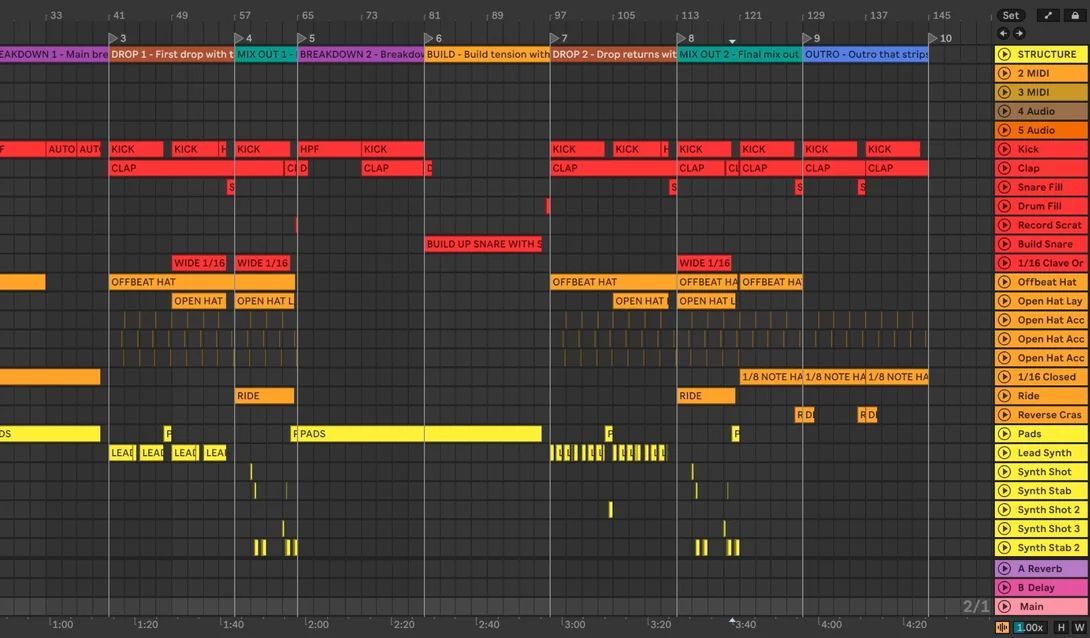
Task: Unfold the 3 MIDI track
Action: point(1004,92)
